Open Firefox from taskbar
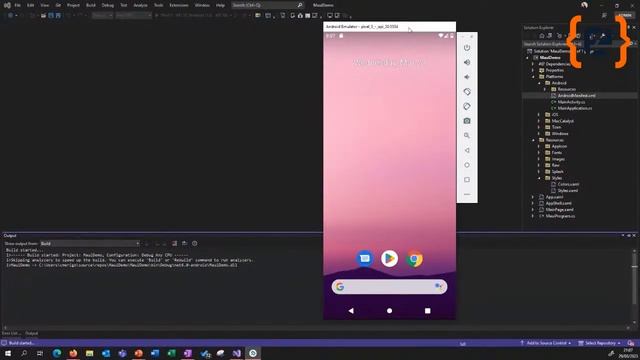This screenshot has height=360, width=640. [x=73, y=353]
